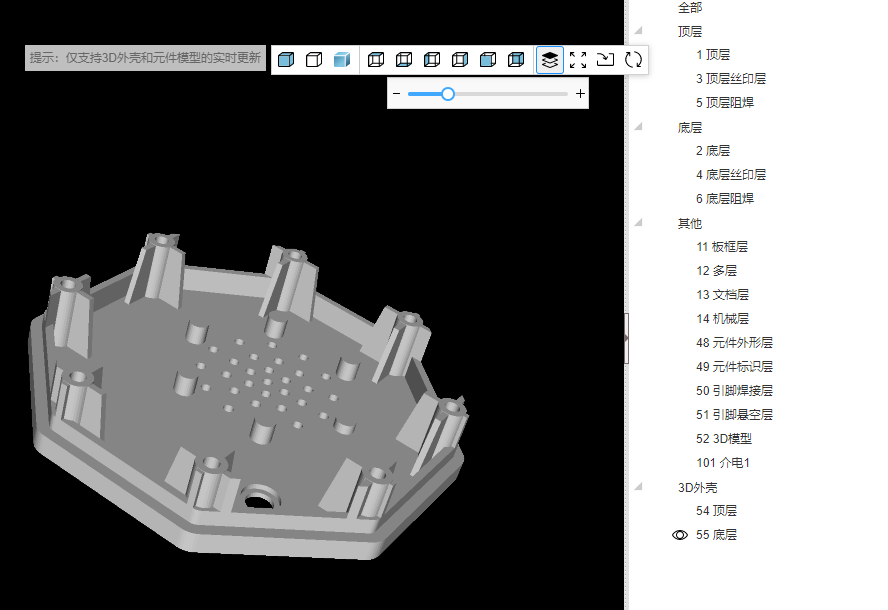
Task: Select layer 2 底层
Action: [x=713, y=151]
